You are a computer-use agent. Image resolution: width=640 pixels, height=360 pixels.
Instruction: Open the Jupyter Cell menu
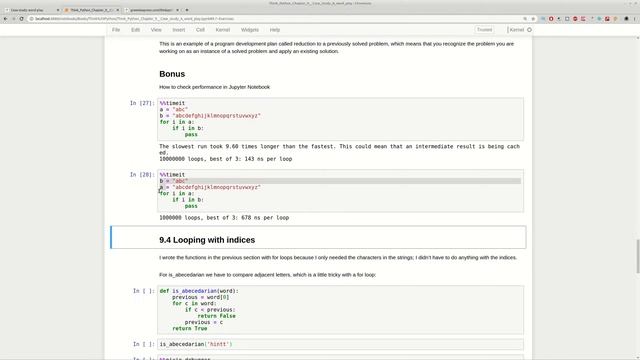[200, 30]
